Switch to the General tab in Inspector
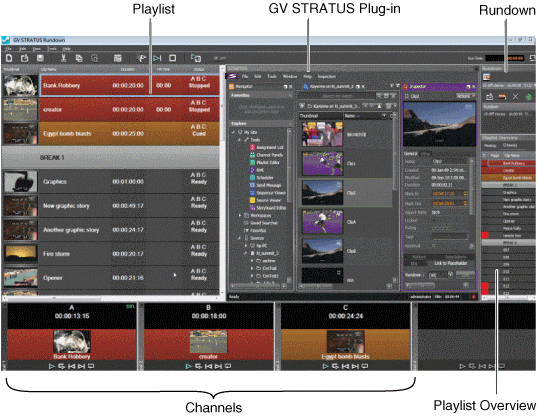Viewport: 537px width, 416px height. click(x=411, y=154)
